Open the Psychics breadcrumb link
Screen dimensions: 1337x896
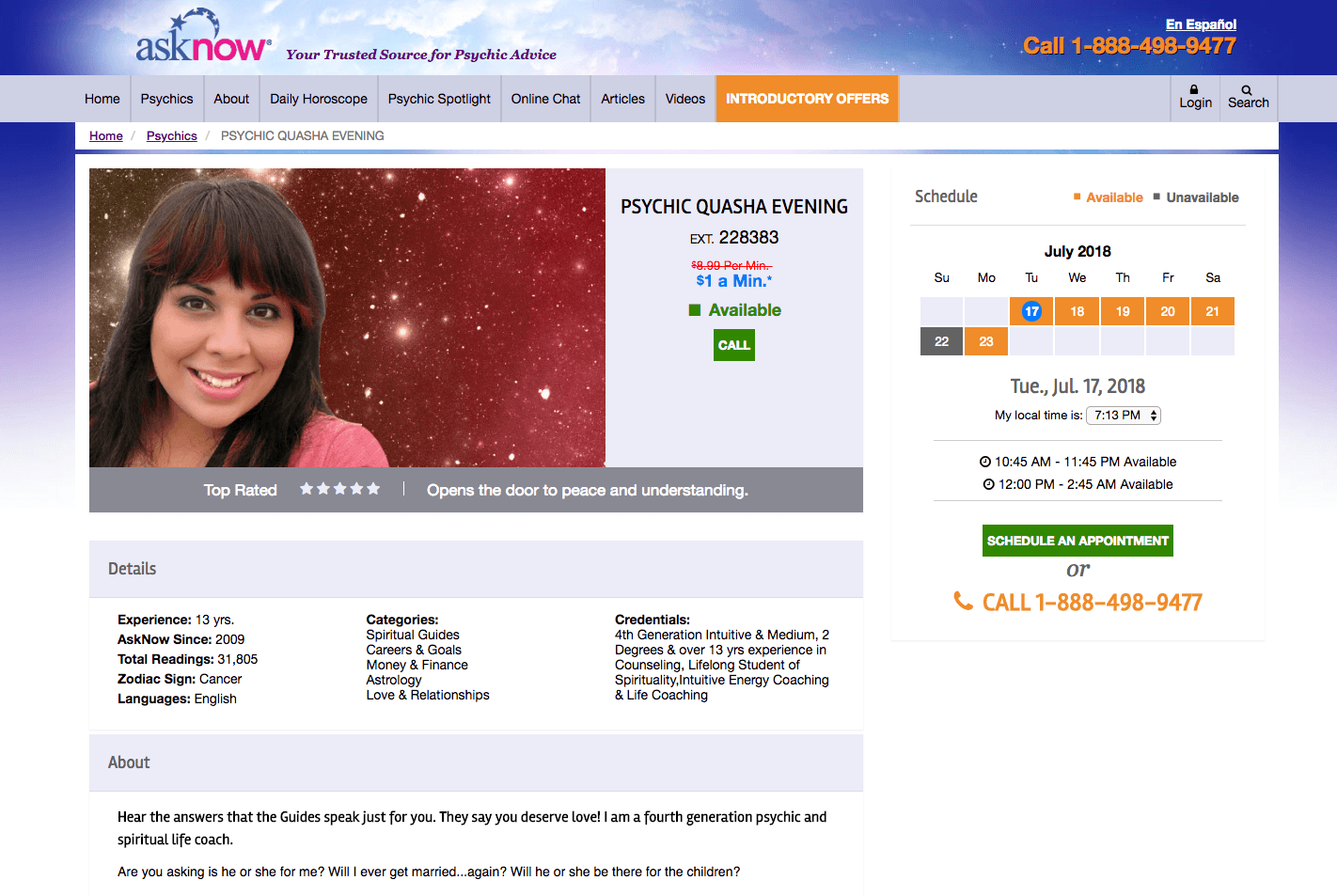[172, 136]
